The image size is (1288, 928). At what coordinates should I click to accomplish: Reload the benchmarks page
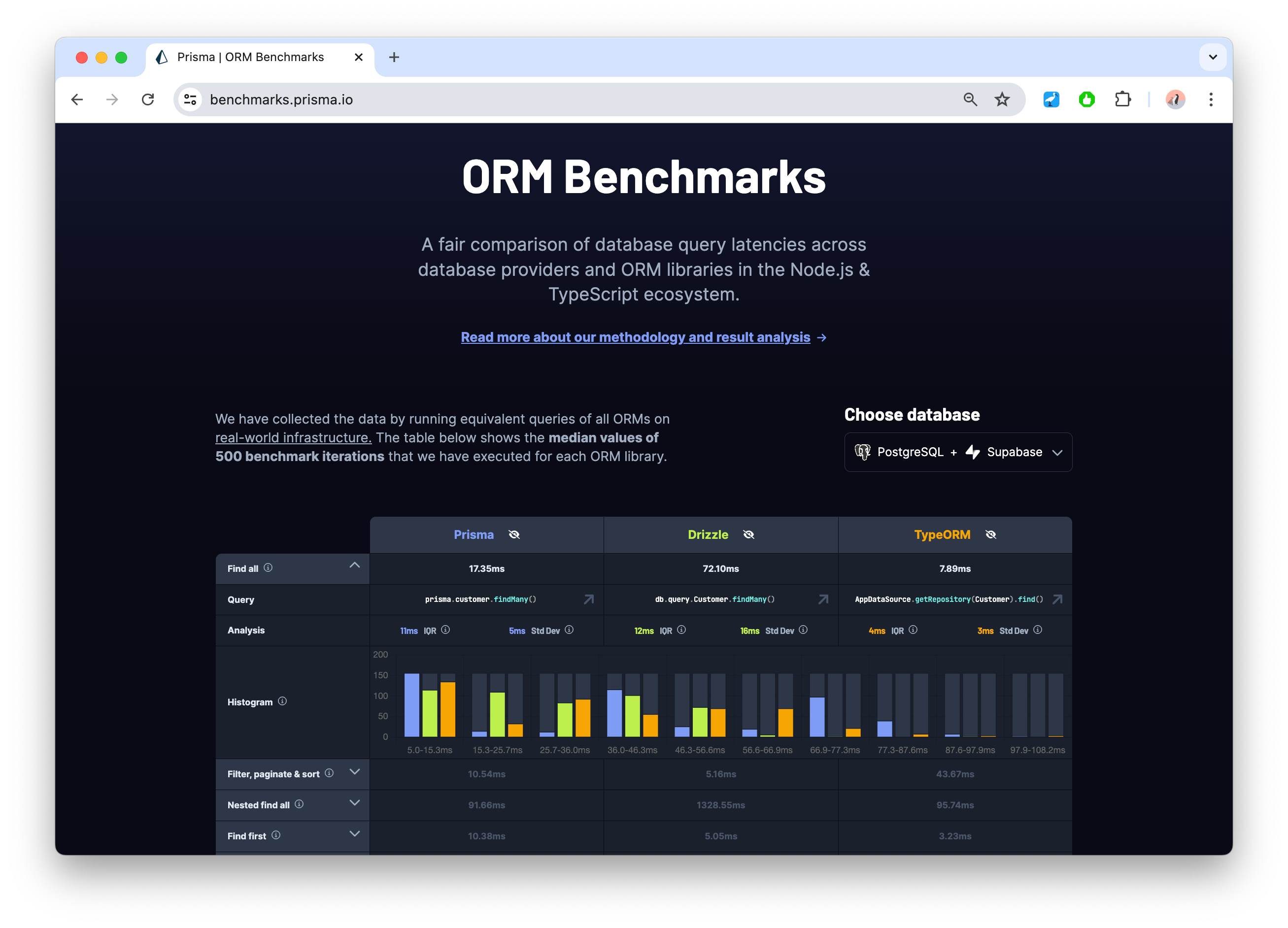click(148, 100)
